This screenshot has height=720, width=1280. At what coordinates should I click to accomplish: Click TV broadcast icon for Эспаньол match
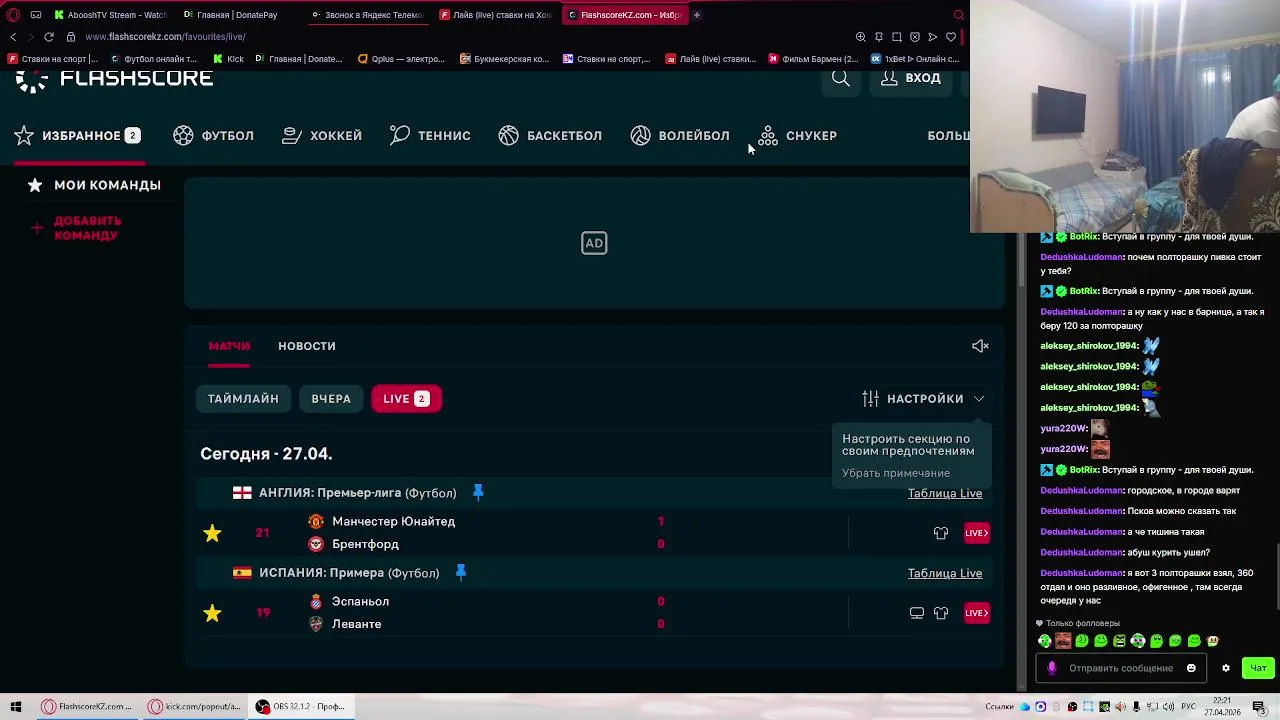click(917, 613)
